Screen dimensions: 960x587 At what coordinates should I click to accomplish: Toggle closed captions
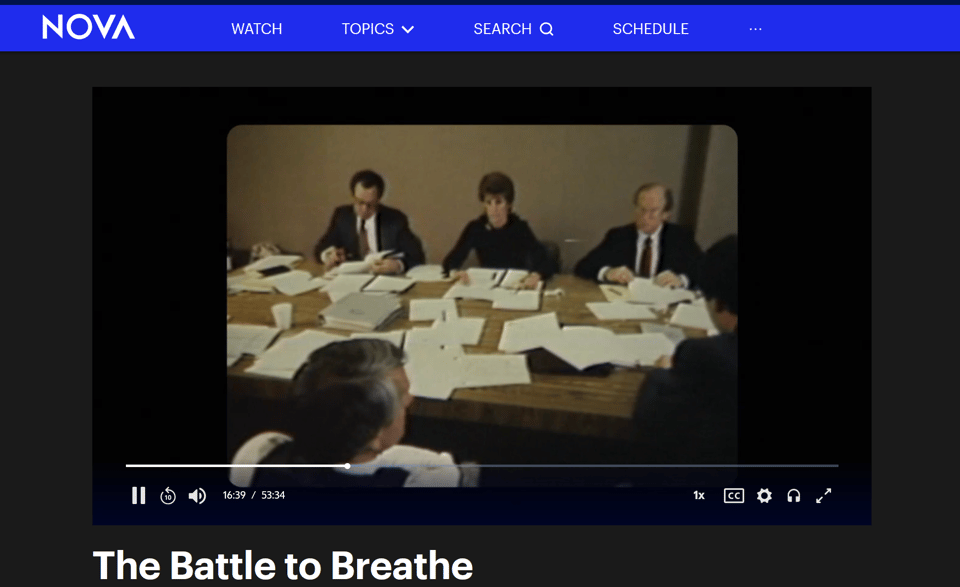tap(733, 495)
